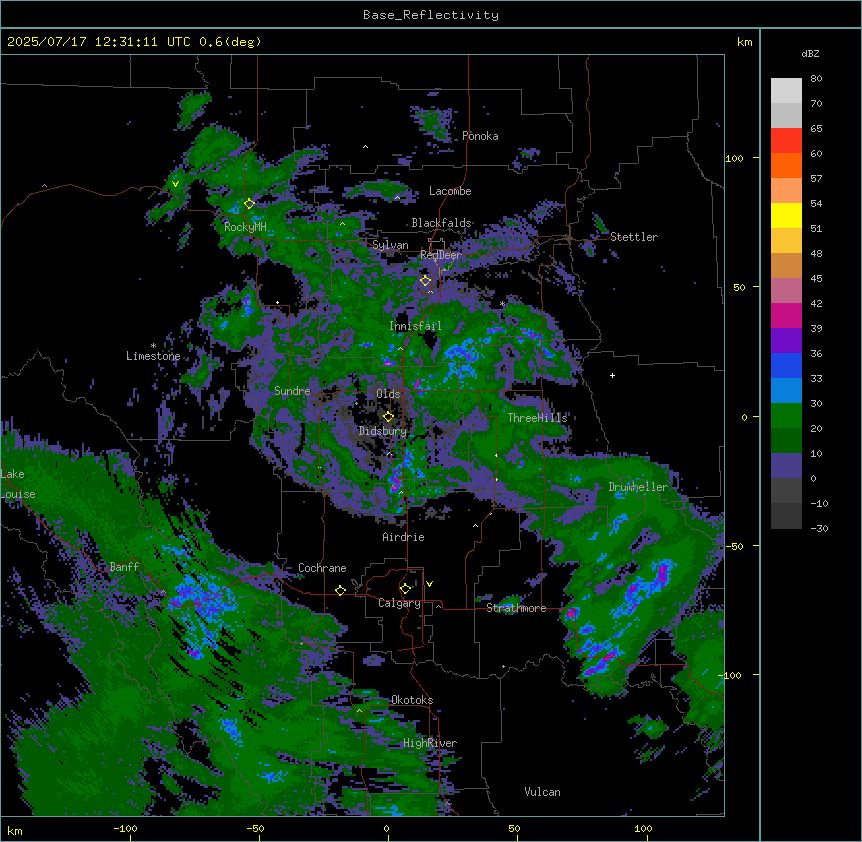Click the Olds town label

click(388, 394)
